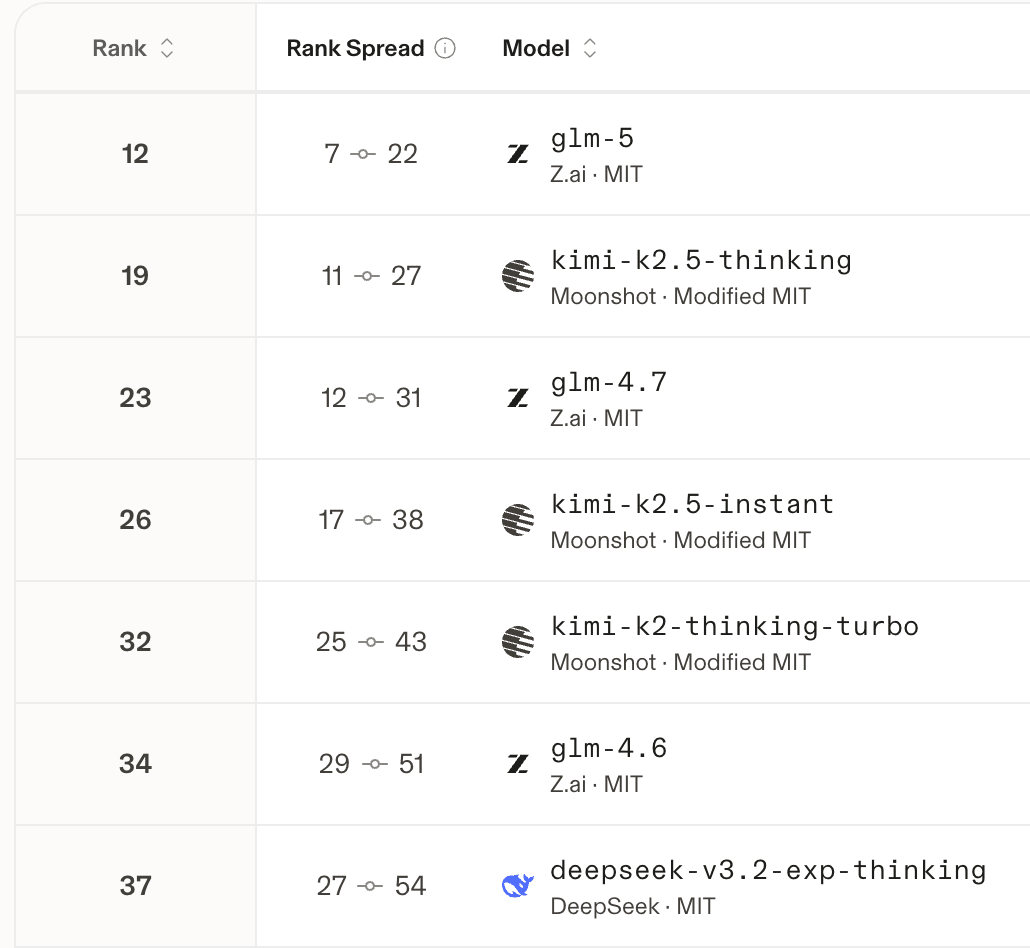Click the Z.ai logo beside glm-5

click(x=518, y=154)
